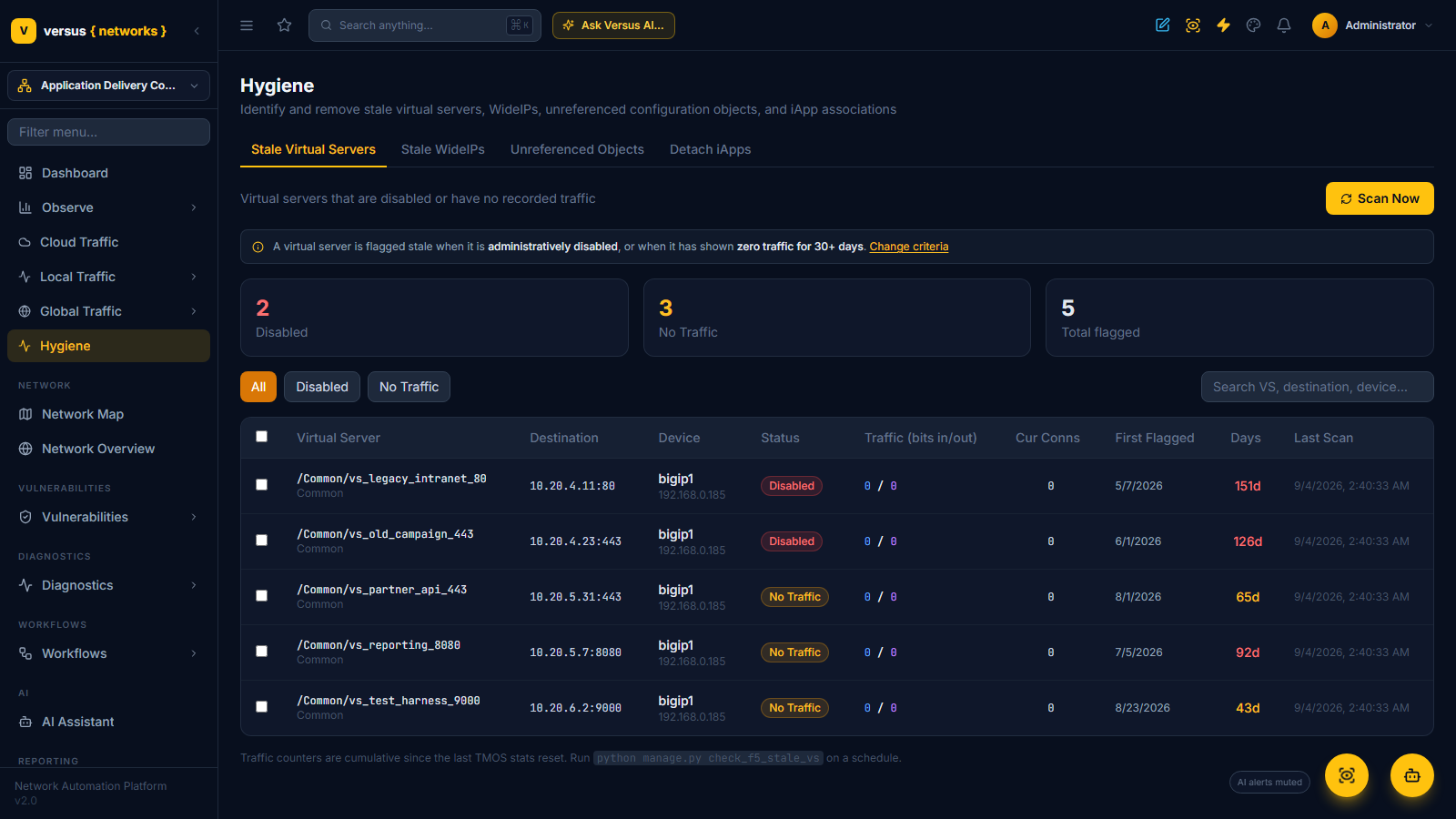Open Network Map in the sidebar
The image size is (1456, 819).
coord(108,414)
